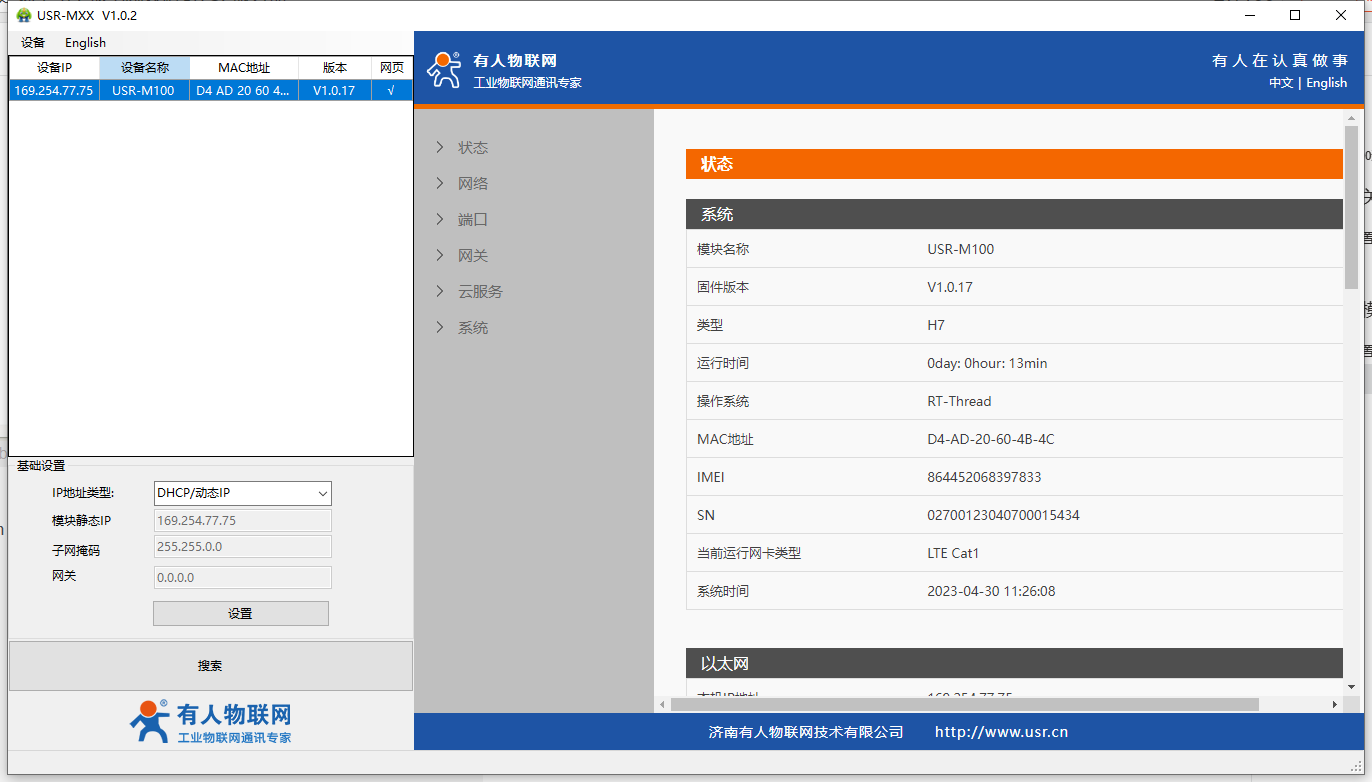The image size is (1372, 782).
Task: Switch web page language to English
Action: coord(1327,83)
